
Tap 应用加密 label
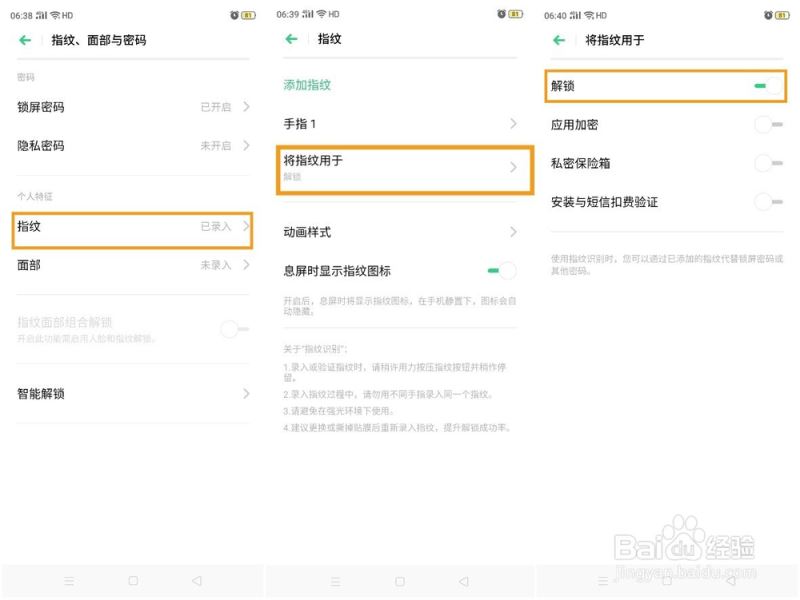(x=574, y=125)
